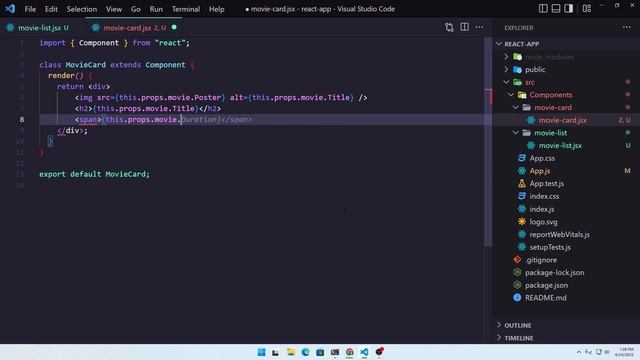Click the SVG icon beside logo.svg
Image resolution: width=640 pixels, height=360 pixels.
click(522, 222)
